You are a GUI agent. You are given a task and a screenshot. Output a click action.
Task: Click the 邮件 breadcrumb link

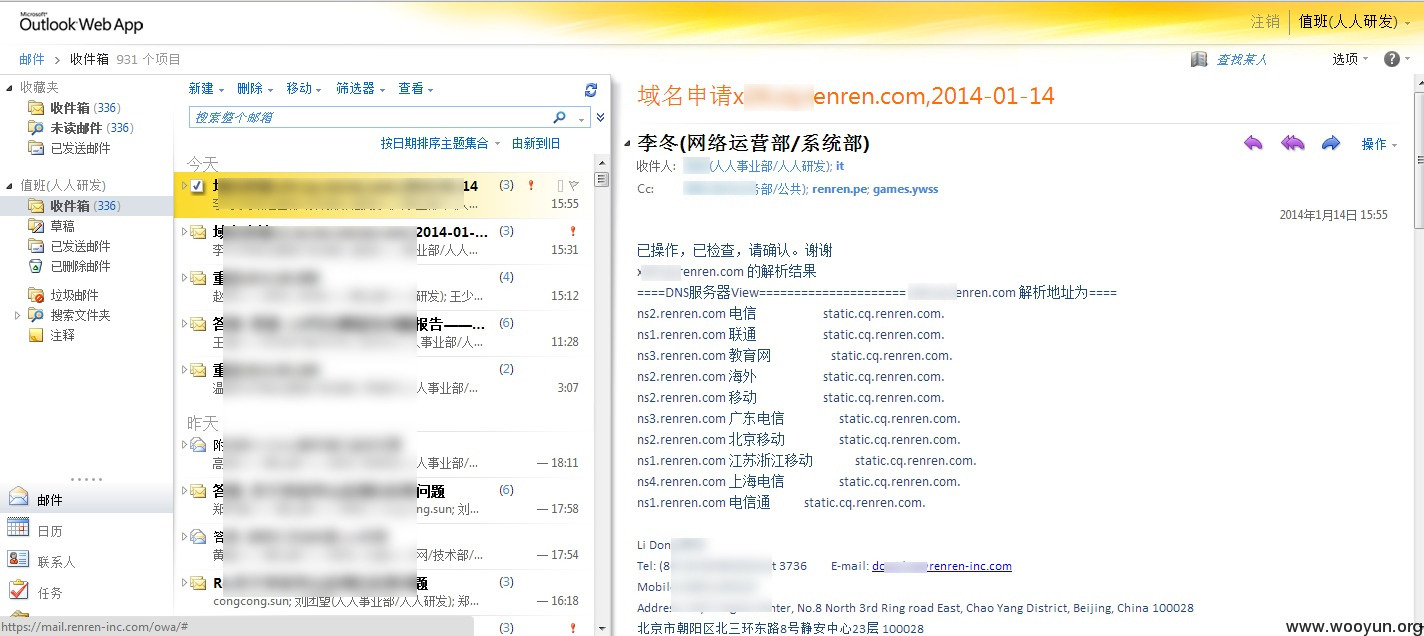(32, 60)
